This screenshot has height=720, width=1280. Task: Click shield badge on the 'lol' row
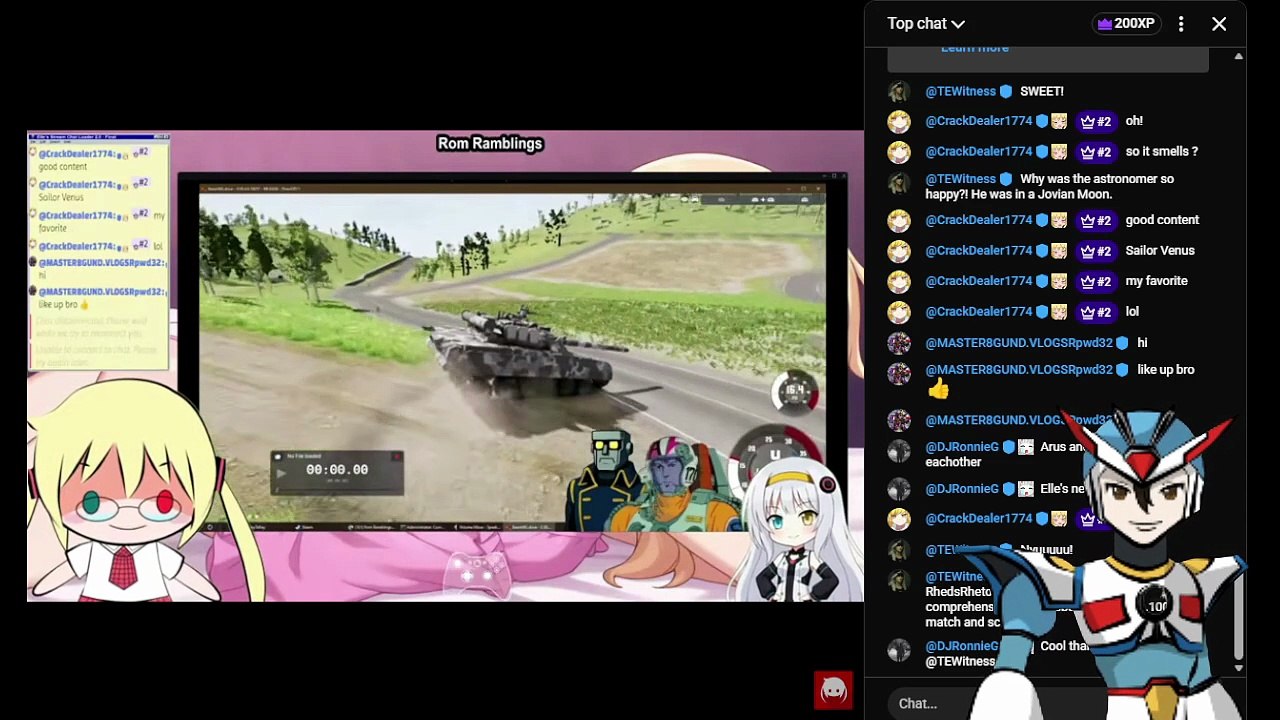(1041, 312)
